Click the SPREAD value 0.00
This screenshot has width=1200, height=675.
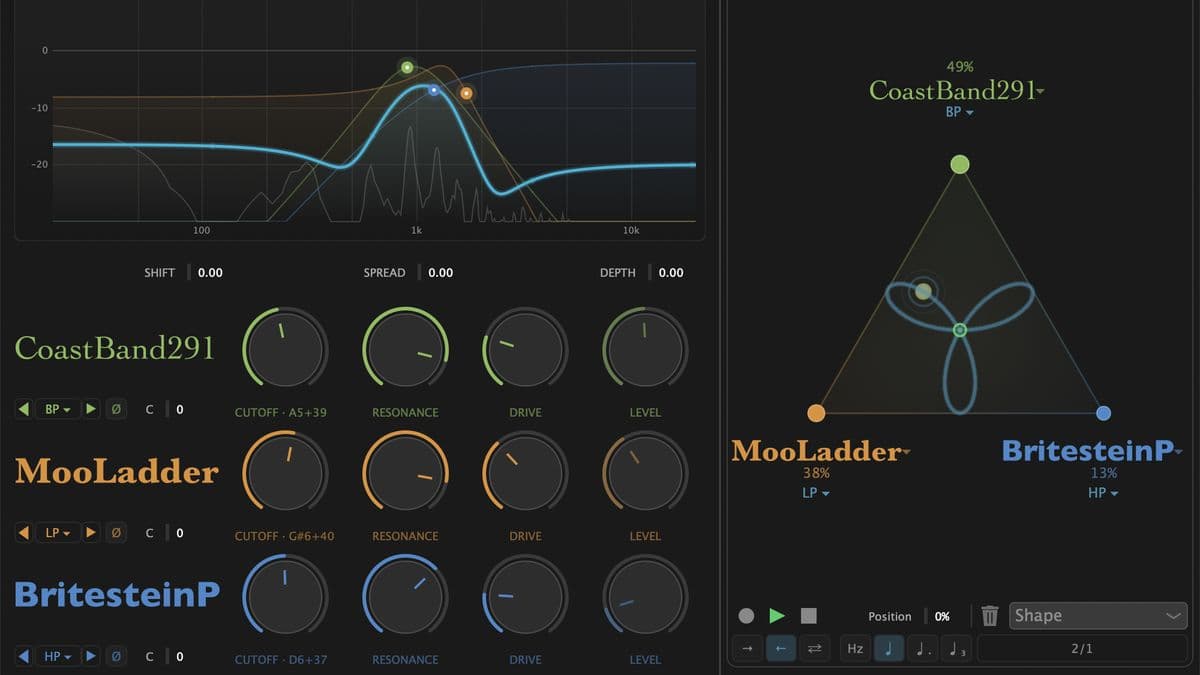tap(440, 272)
